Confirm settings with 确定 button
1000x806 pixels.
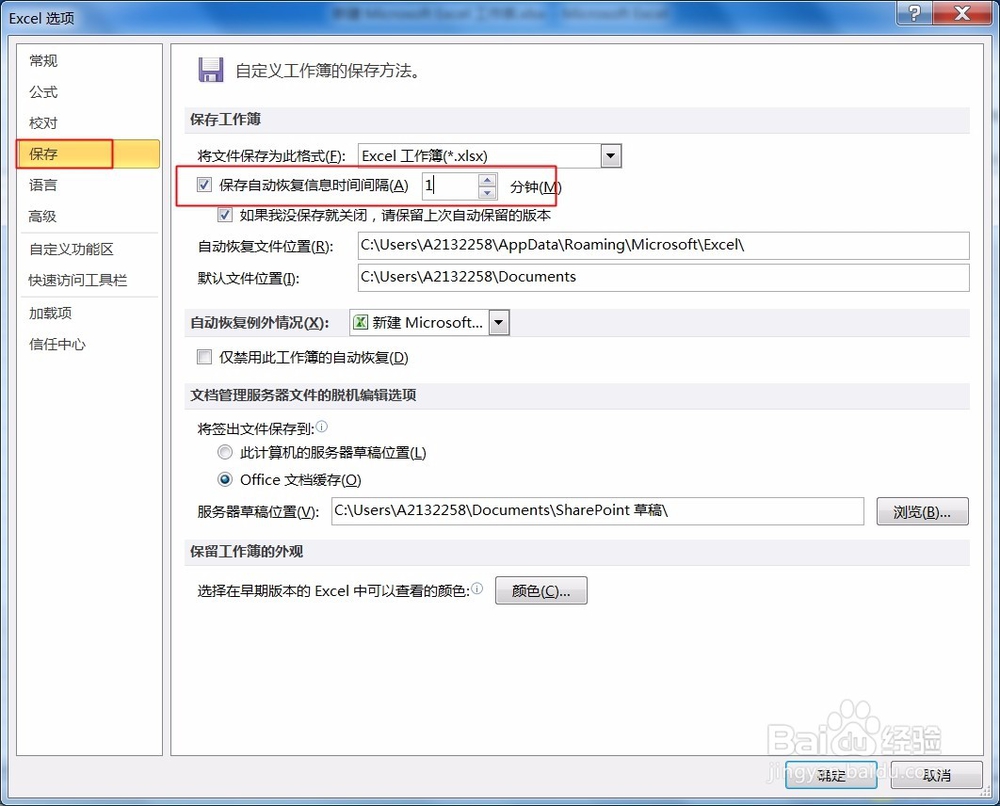click(831, 775)
